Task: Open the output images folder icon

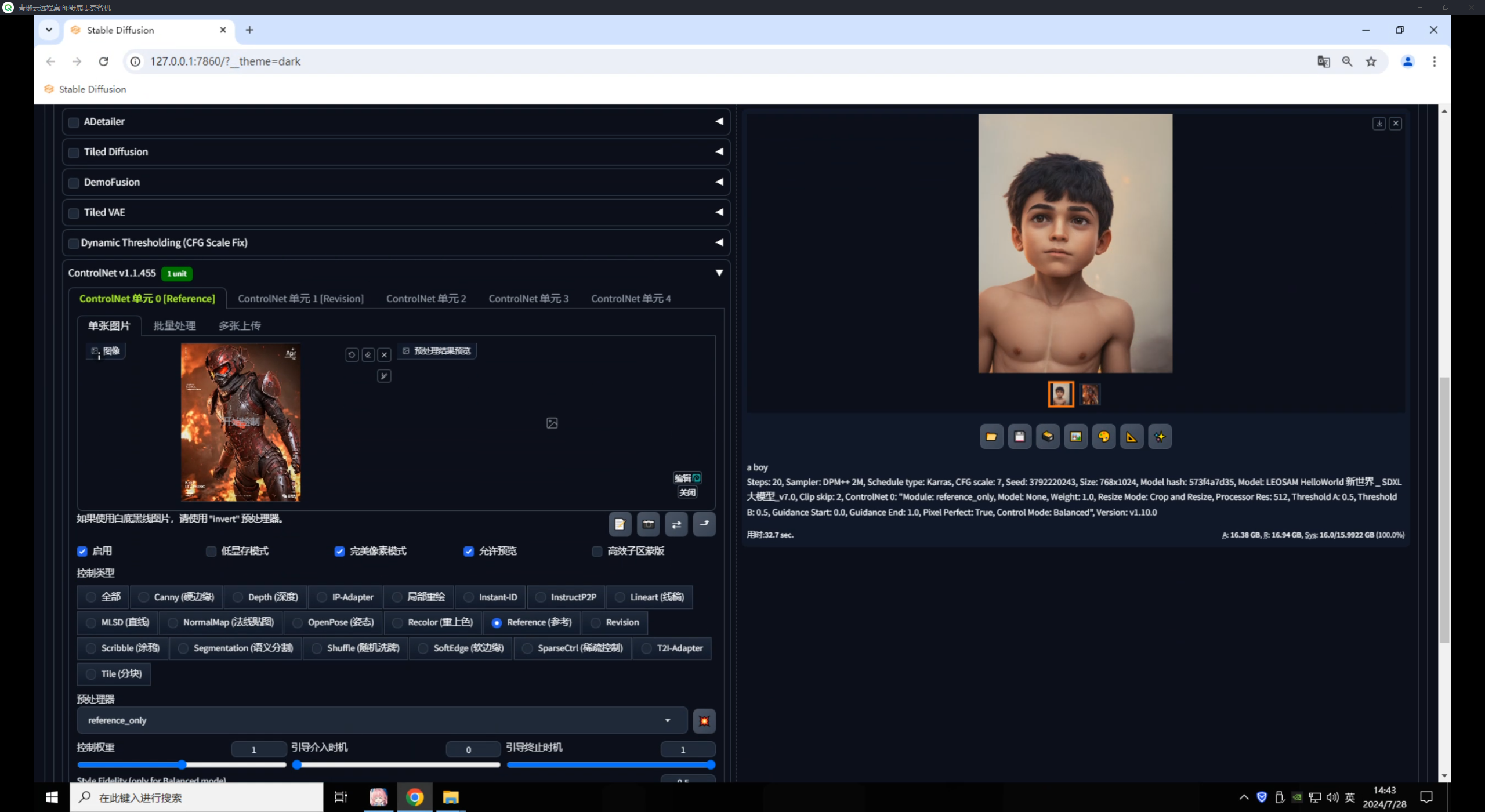Action: (991, 437)
